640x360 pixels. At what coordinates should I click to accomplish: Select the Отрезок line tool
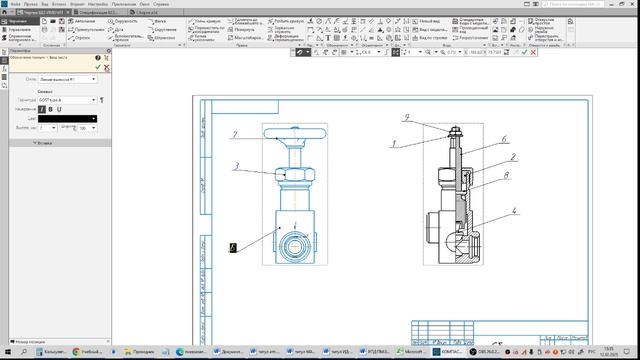(x=80, y=38)
